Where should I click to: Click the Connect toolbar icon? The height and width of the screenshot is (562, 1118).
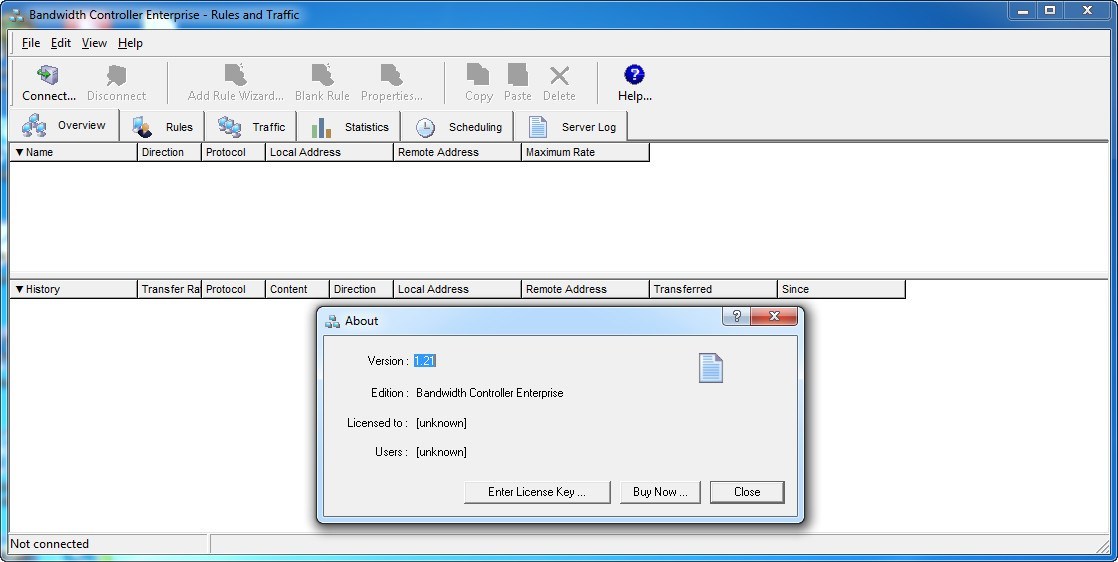[48, 83]
